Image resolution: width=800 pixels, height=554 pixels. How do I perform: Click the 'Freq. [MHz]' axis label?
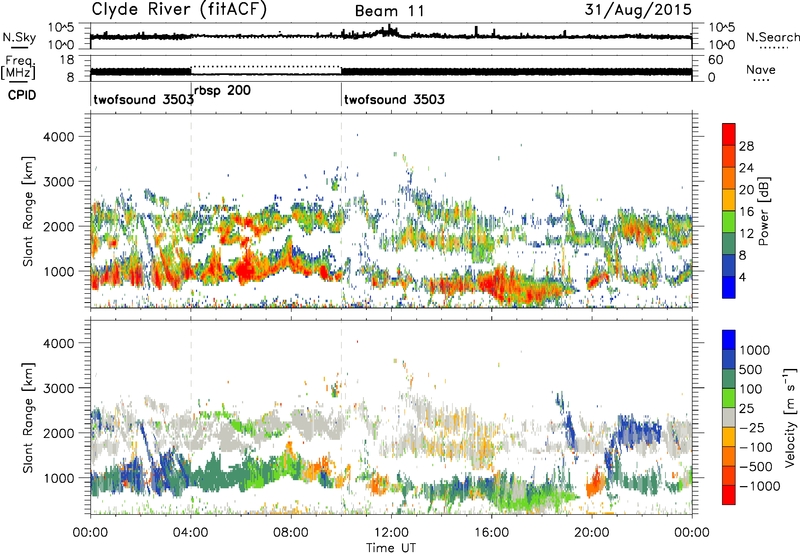(19, 67)
